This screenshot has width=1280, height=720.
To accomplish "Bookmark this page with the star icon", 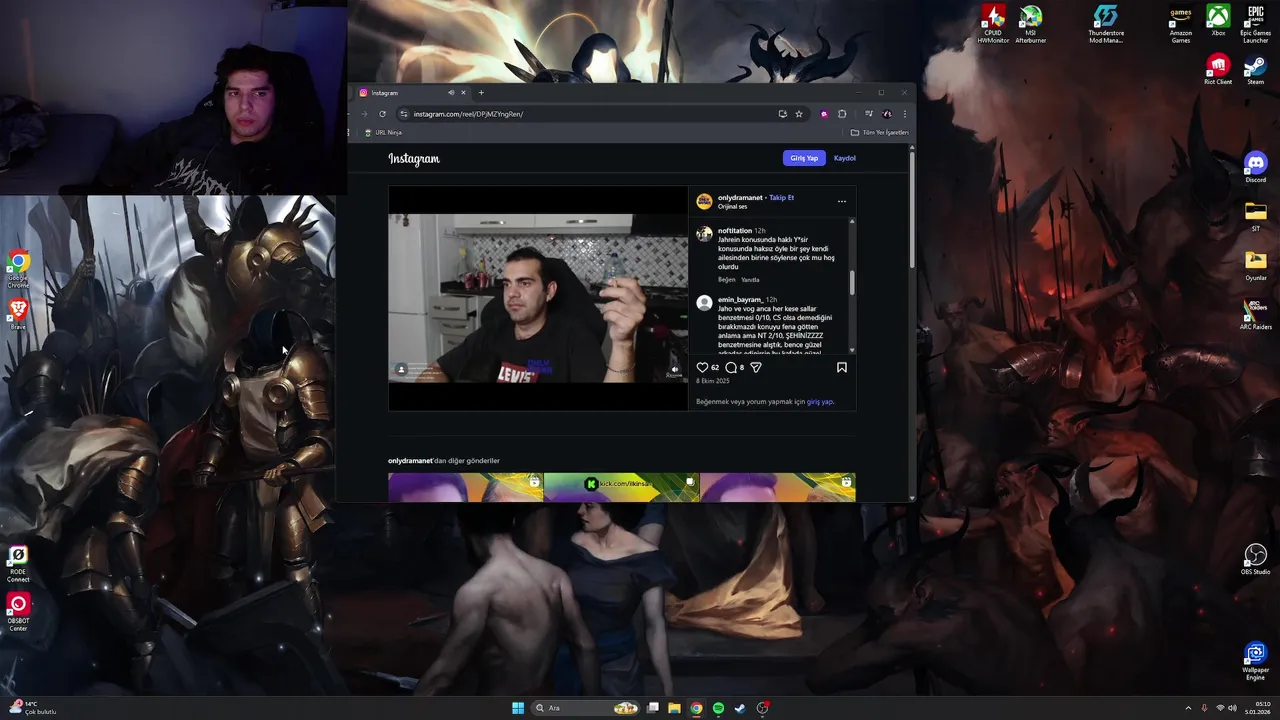I will 799,114.
